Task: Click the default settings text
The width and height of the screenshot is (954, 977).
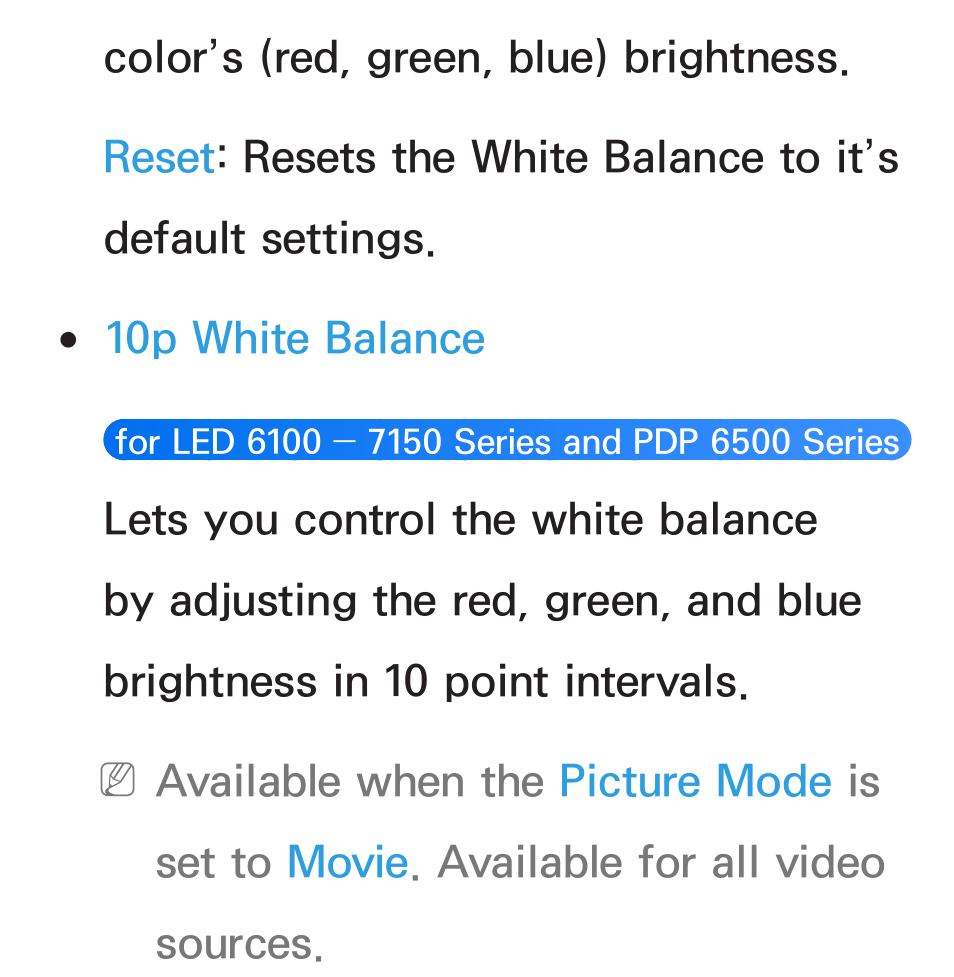Action: pyautogui.click(x=269, y=239)
